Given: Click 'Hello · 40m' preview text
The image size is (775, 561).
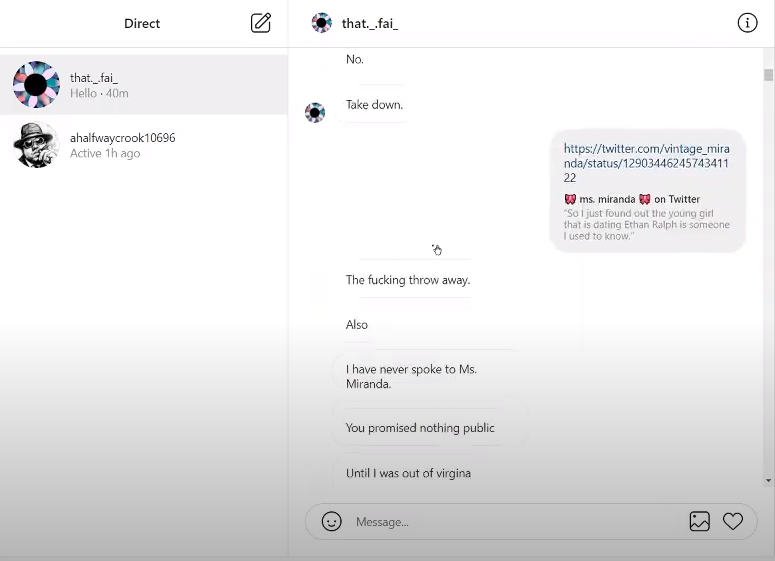Looking at the screenshot, I should pyautogui.click(x=99, y=93).
